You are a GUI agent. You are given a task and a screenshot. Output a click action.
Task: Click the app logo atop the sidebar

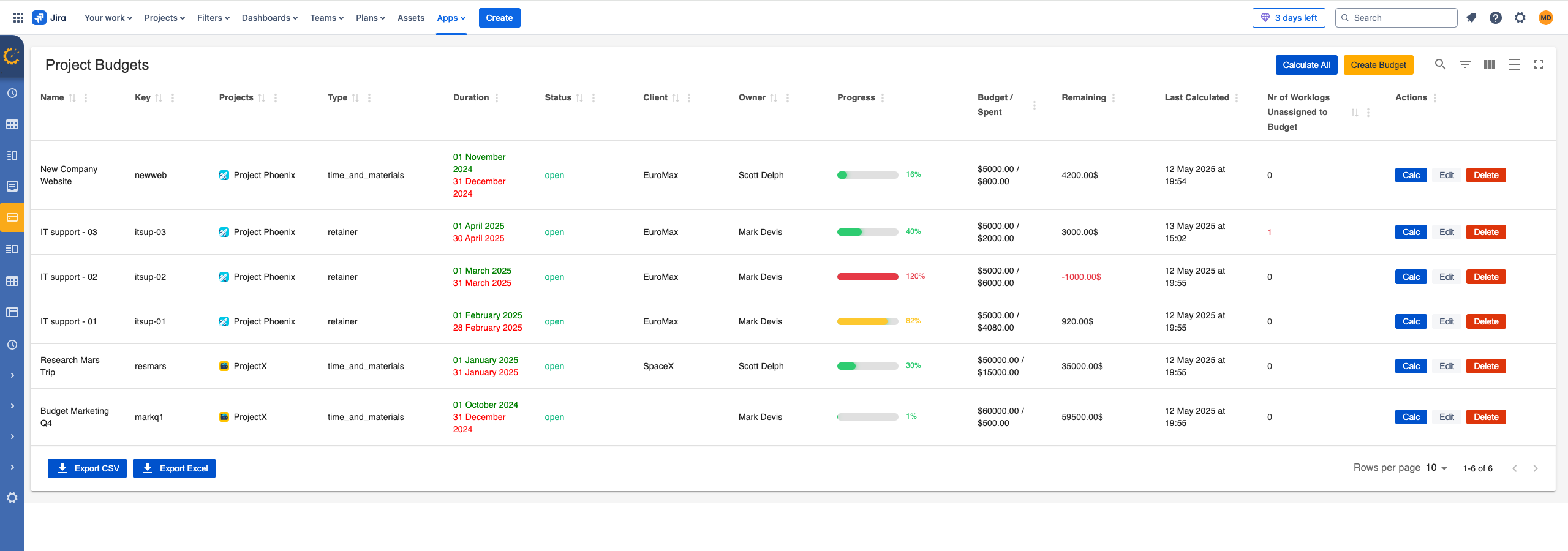click(x=12, y=56)
